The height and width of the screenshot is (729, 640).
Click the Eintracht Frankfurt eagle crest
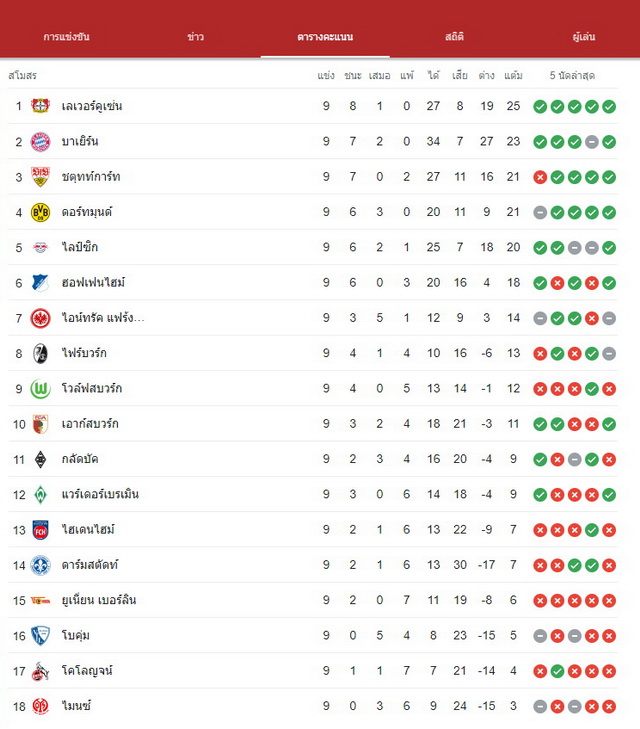40,318
